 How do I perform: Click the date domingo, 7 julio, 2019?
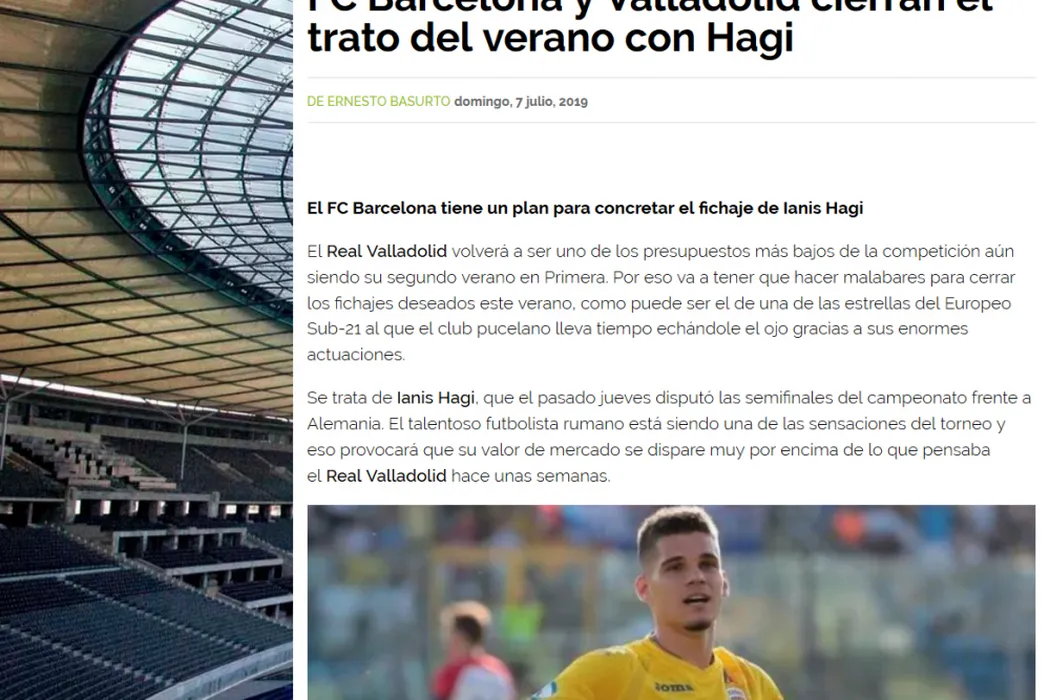coord(521,102)
